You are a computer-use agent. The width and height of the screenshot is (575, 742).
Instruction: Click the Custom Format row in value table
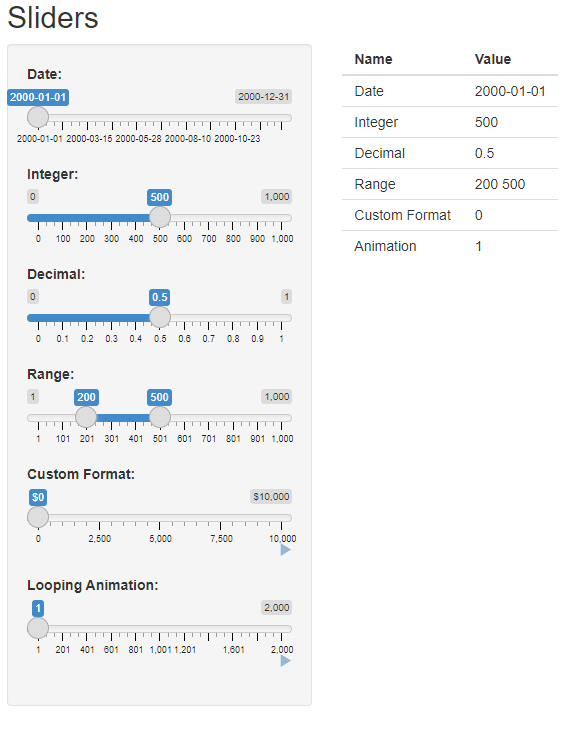click(x=450, y=215)
